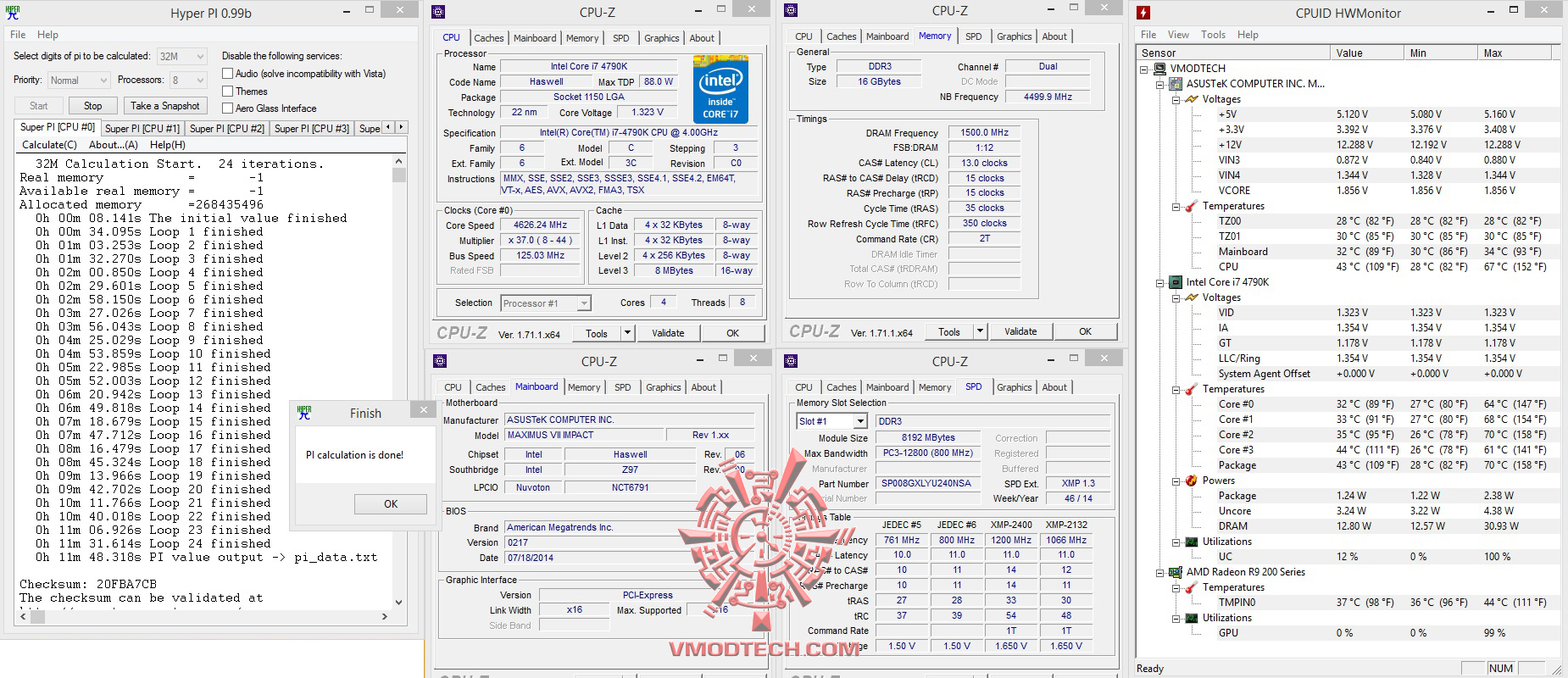
Task: Click the Powers flame icon in HWMonitor
Action: point(1192,481)
